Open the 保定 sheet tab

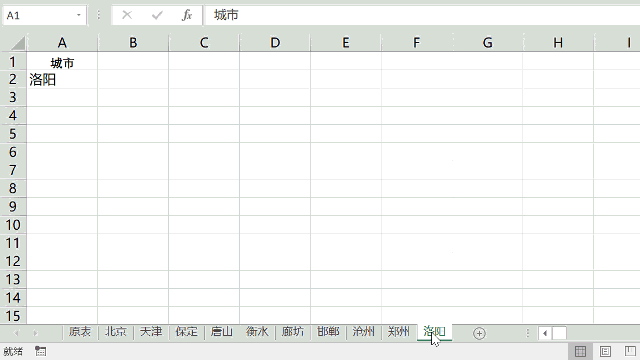coord(187,332)
